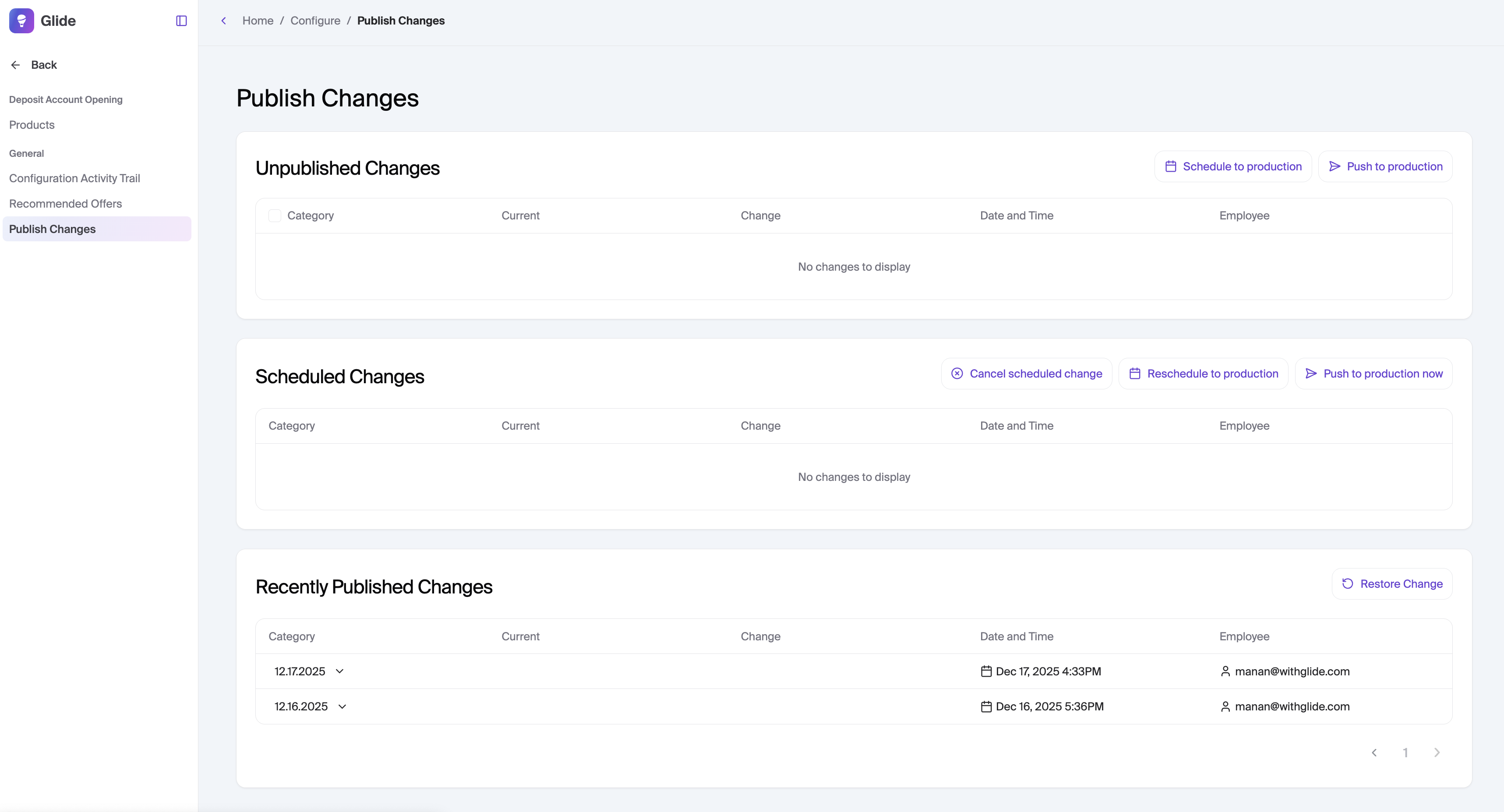Click the breadcrumb back chevron
This screenshot has width=1504, height=812.
224,21
